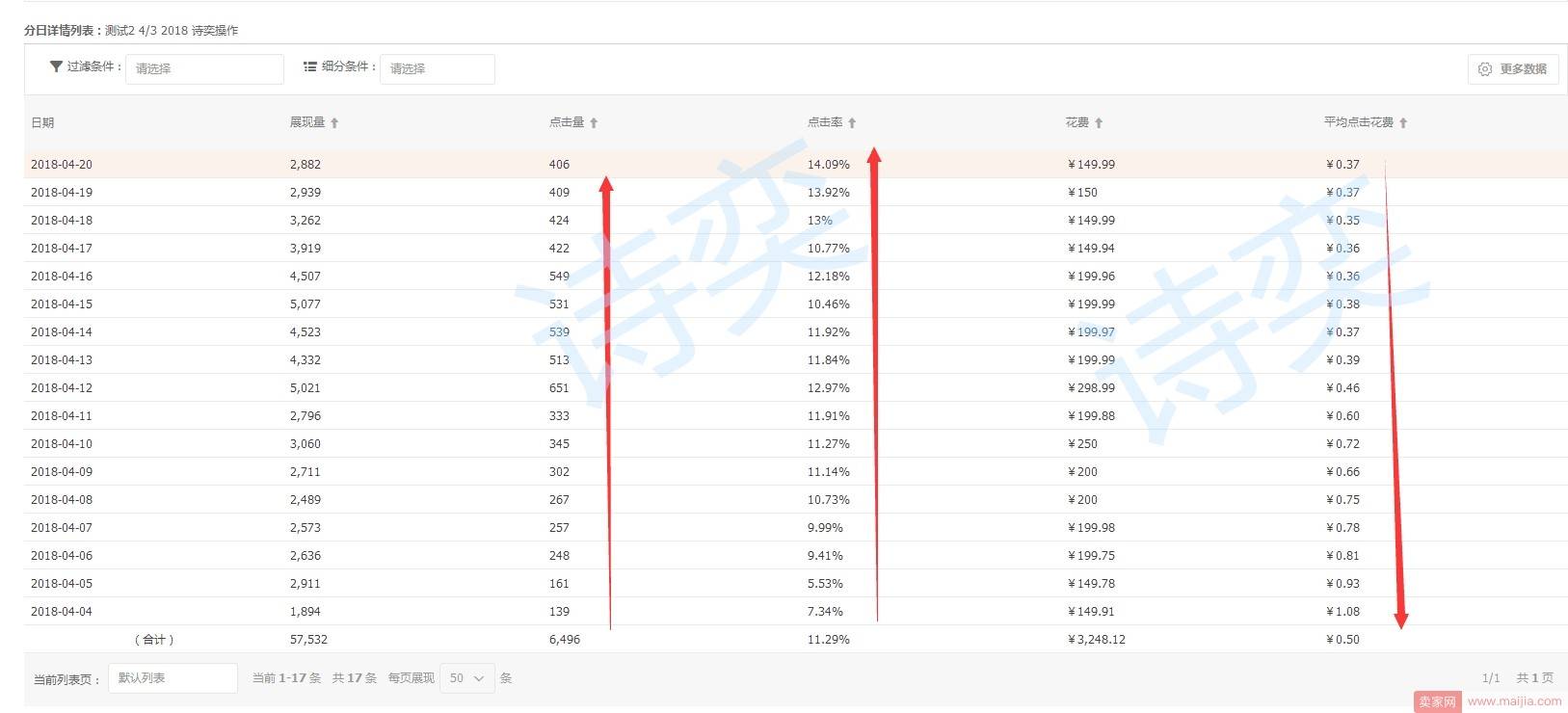Click average cost ¥0.46
The image size is (1568, 713).
[1342, 388]
